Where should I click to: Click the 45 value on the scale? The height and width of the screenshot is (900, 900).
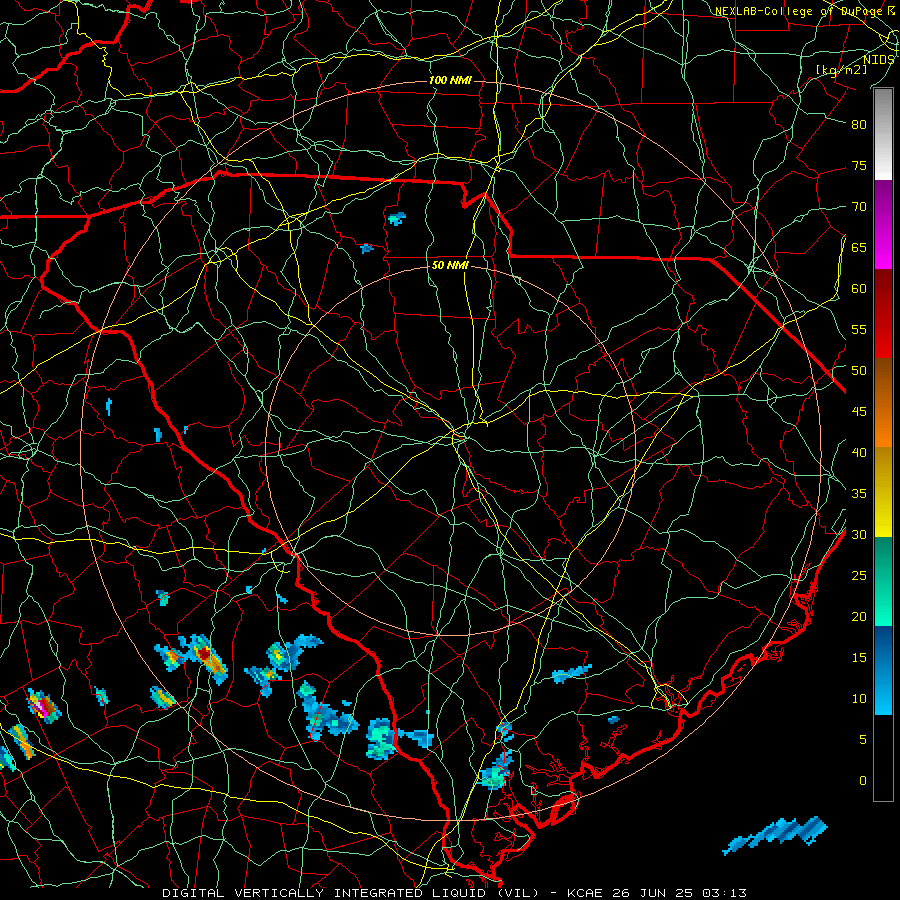click(859, 412)
